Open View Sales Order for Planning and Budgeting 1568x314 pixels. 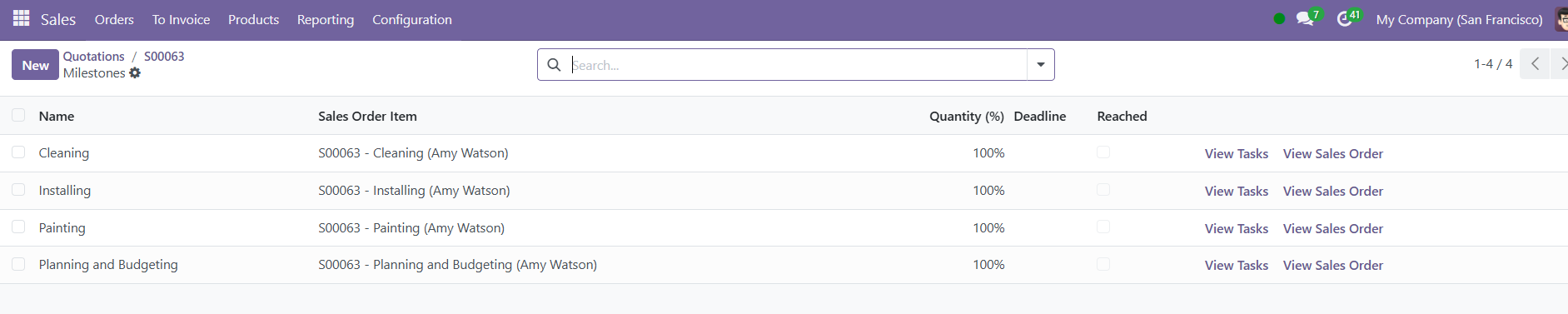pyautogui.click(x=1333, y=265)
